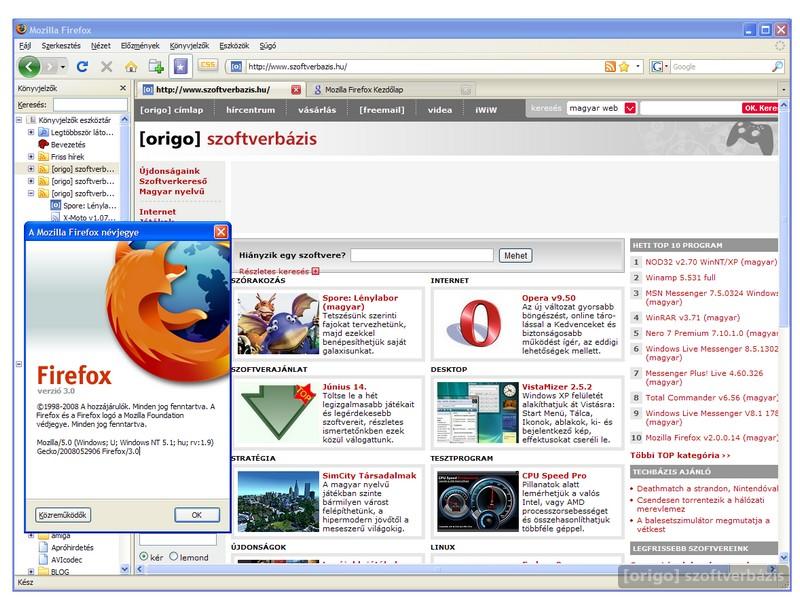Open the back/forward history dropdown arrow
The height and width of the screenshot is (600, 800).
pyautogui.click(x=63, y=67)
